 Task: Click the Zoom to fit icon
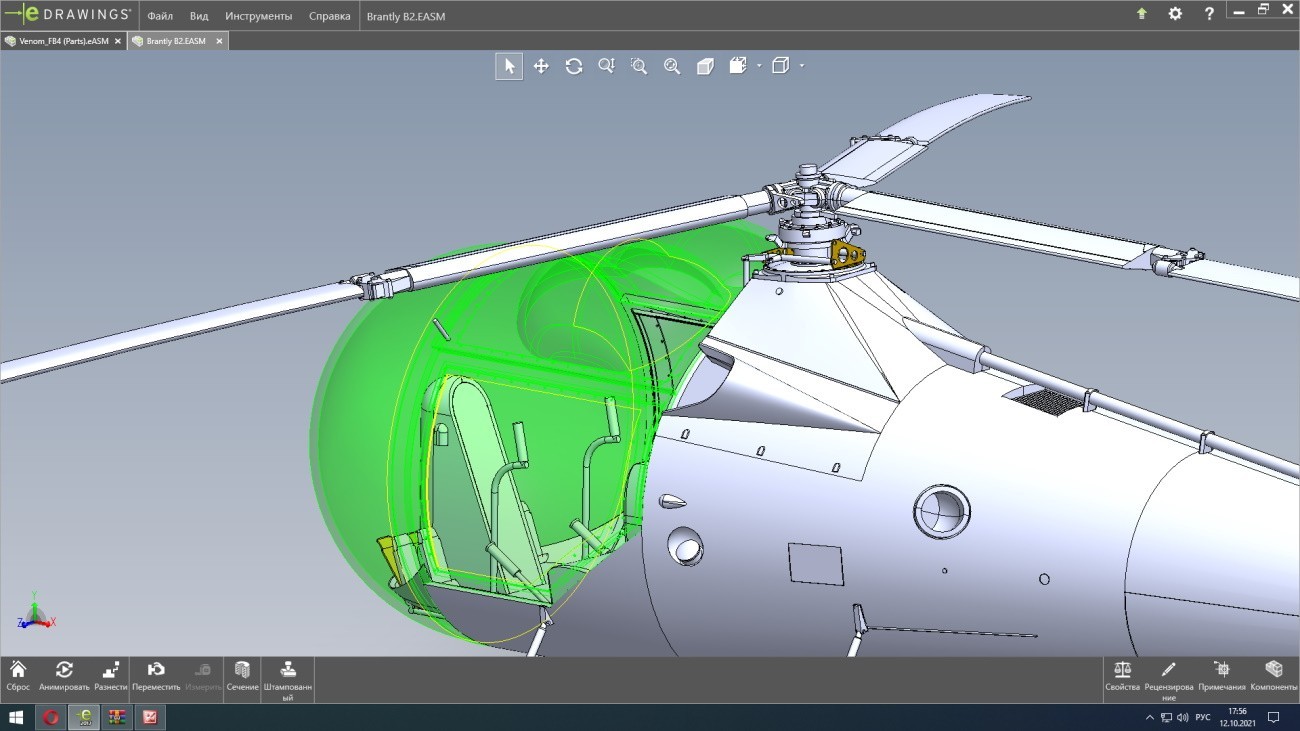[672, 66]
